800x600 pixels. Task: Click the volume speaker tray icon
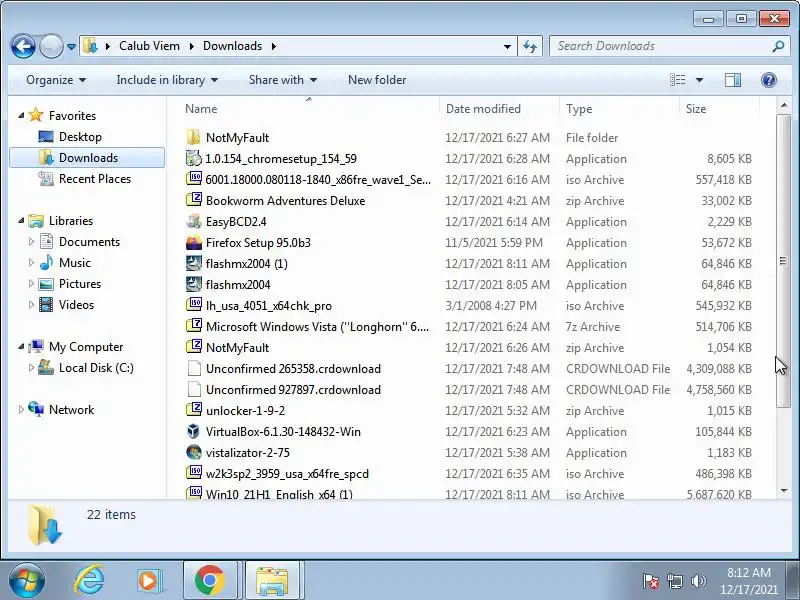point(698,581)
